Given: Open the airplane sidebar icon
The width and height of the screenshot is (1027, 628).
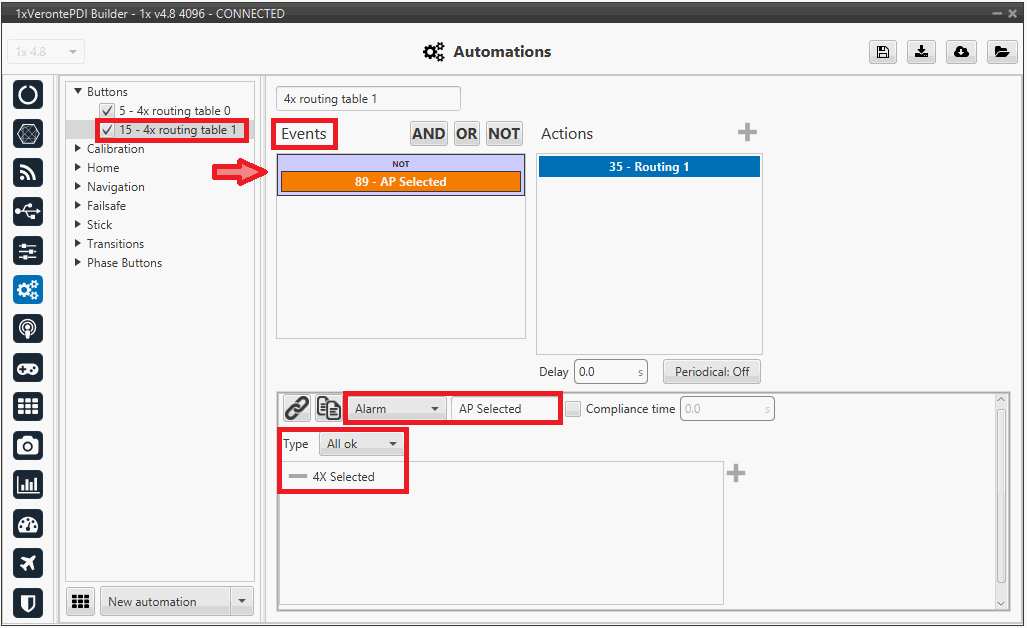Looking at the screenshot, I should 28,563.
